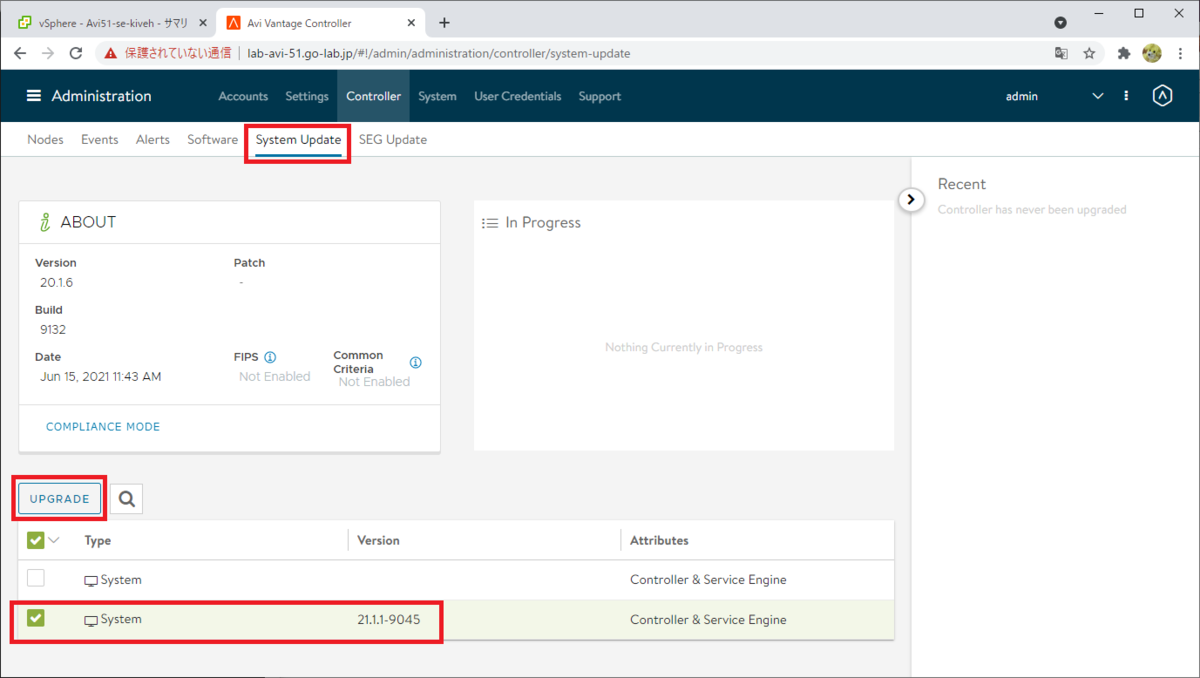
Task: Click the FIPS info icon
Action: pyautogui.click(x=270, y=357)
